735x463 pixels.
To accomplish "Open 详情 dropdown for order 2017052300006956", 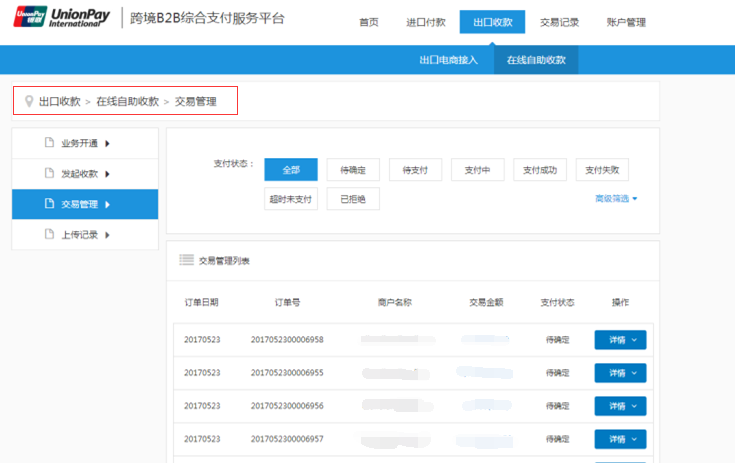I will [x=620, y=406].
